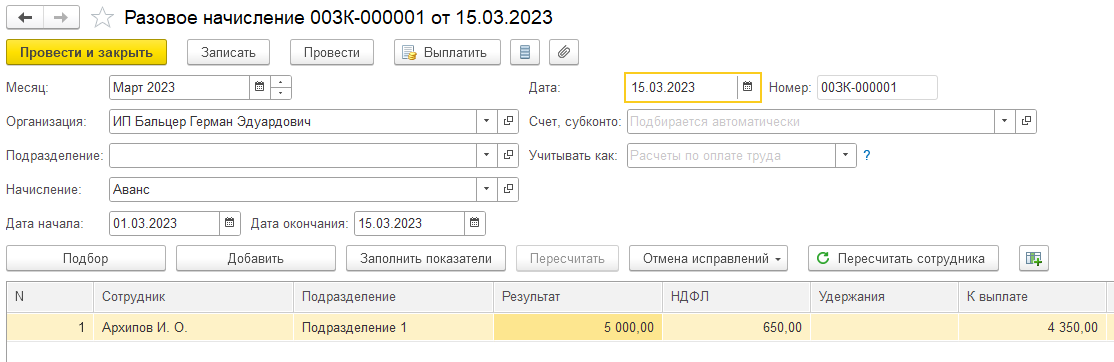Focus the Месяц field showing Март 2023
This screenshot has height=362, width=1114.
point(180,87)
